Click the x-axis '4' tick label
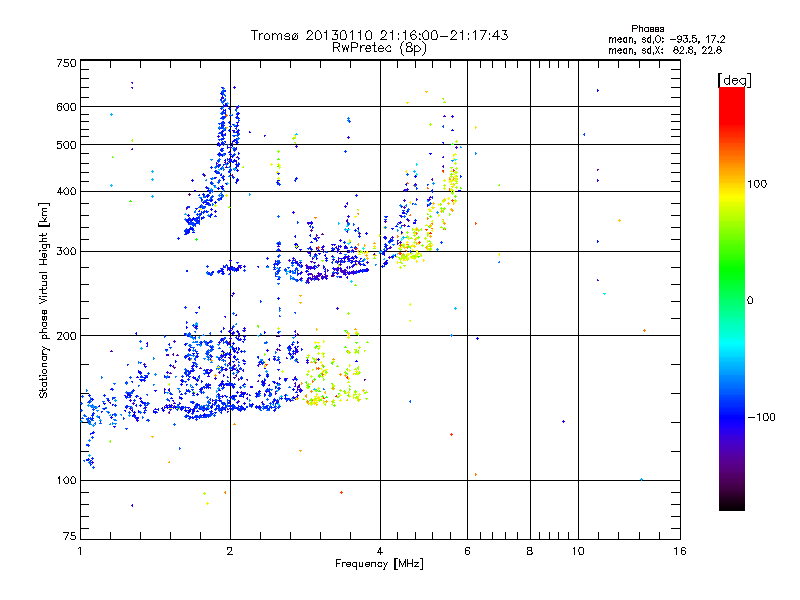The width and height of the screenshot is (800, 600). click(x=380, y=551)
